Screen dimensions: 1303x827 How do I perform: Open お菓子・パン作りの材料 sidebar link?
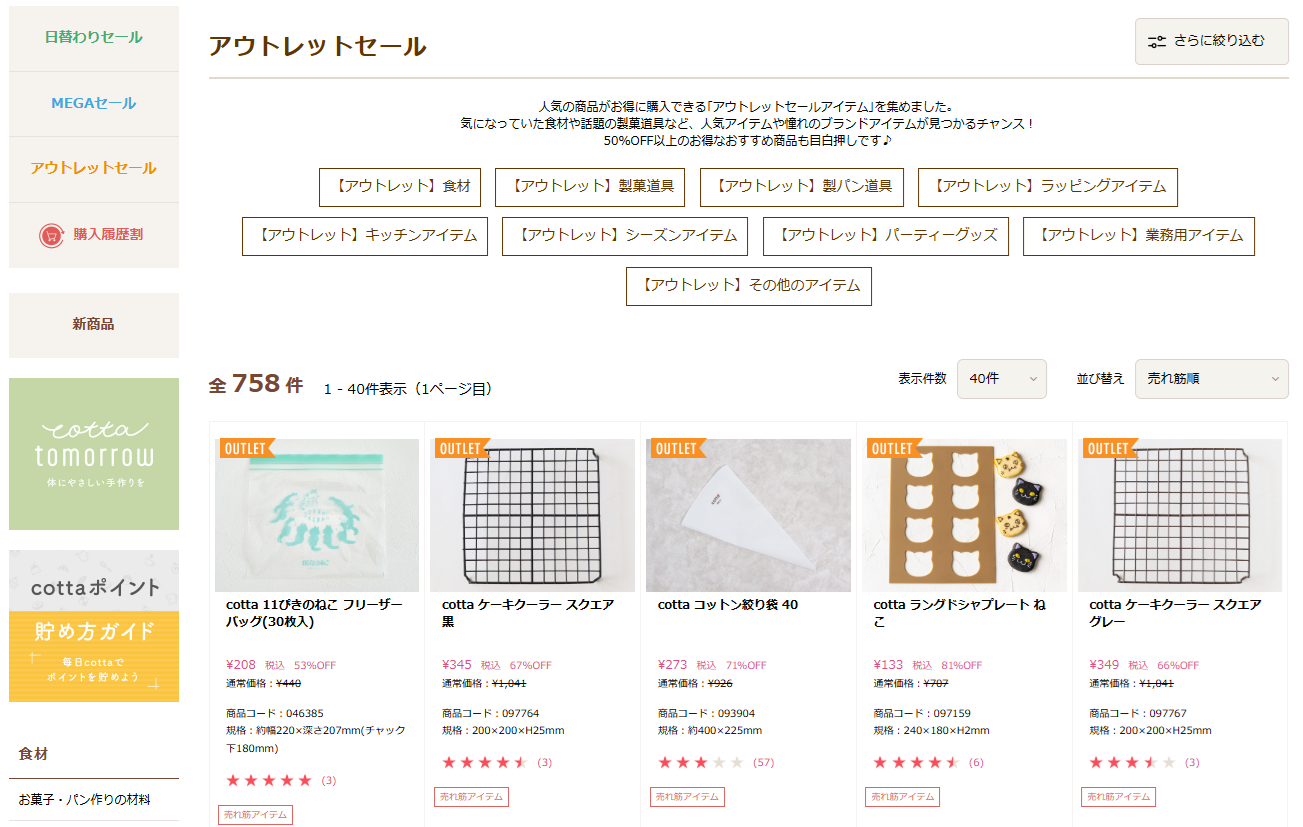85,800
